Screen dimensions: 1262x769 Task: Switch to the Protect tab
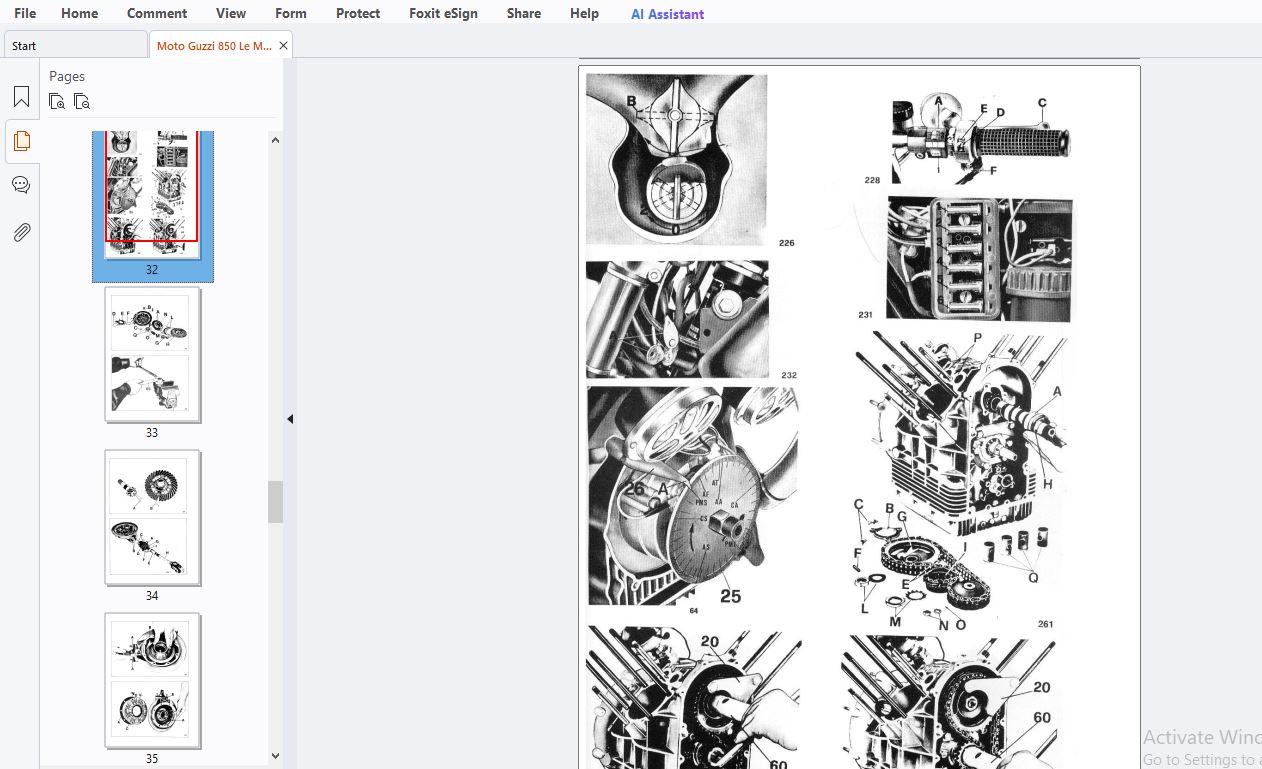point(358,13)
